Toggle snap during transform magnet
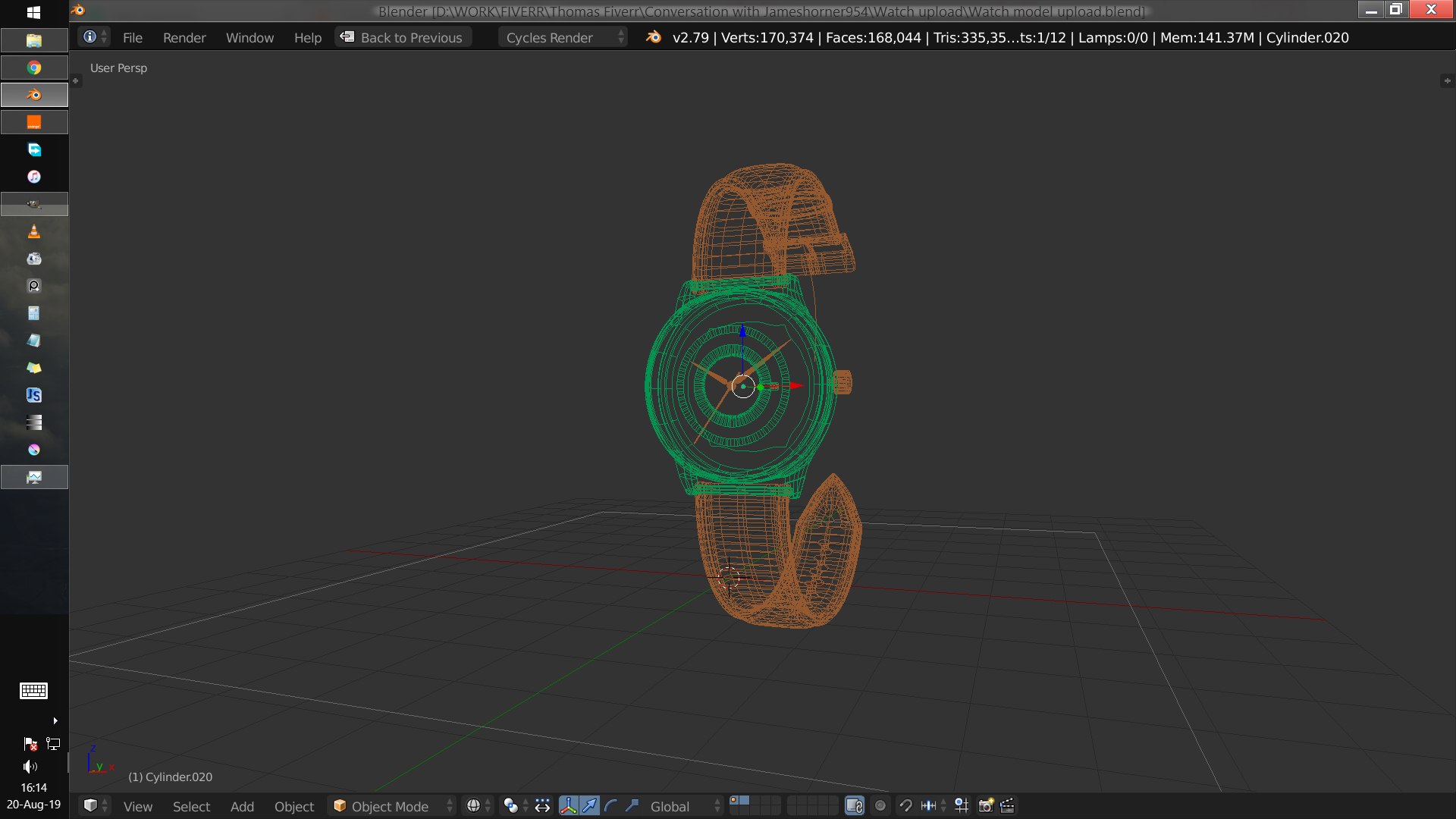Screen dimensions: 1456x819 point(905,806)
